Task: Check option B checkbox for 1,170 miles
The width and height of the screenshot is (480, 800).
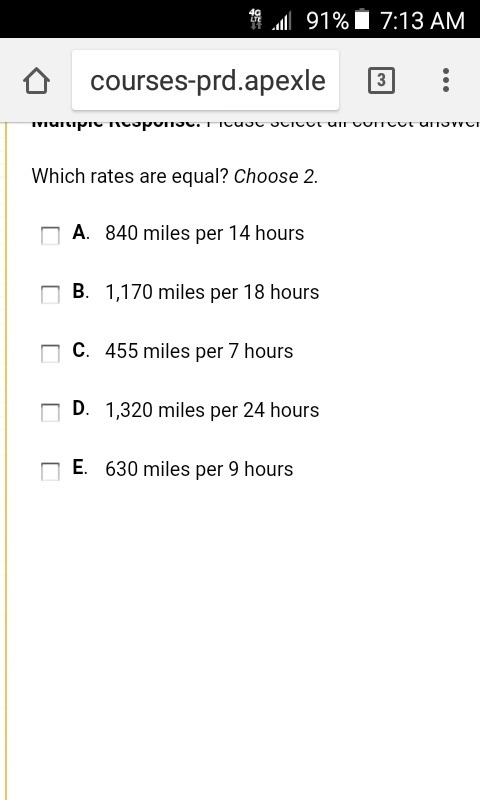Action: [x=50, y=294]
